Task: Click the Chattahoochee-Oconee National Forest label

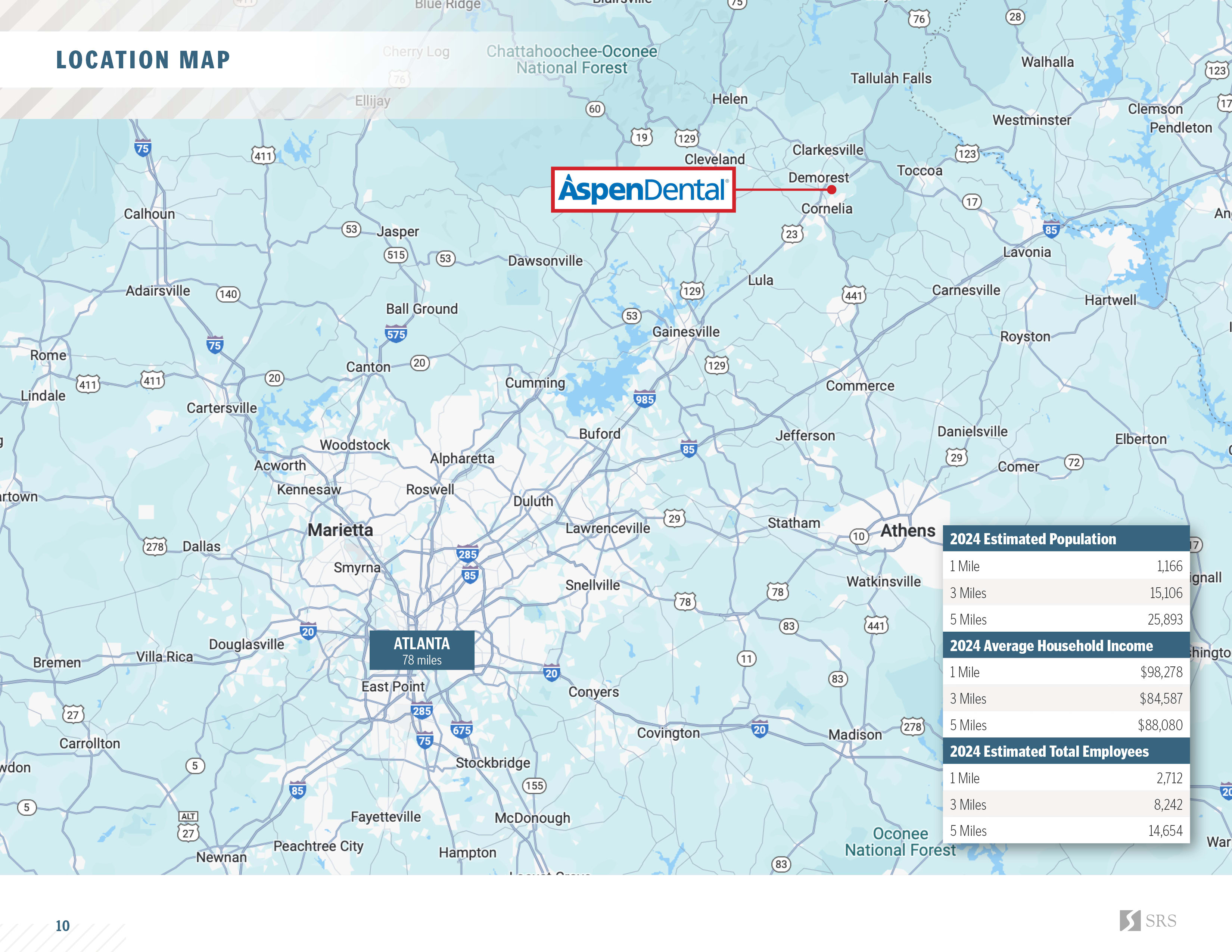Action: point(572,59)
